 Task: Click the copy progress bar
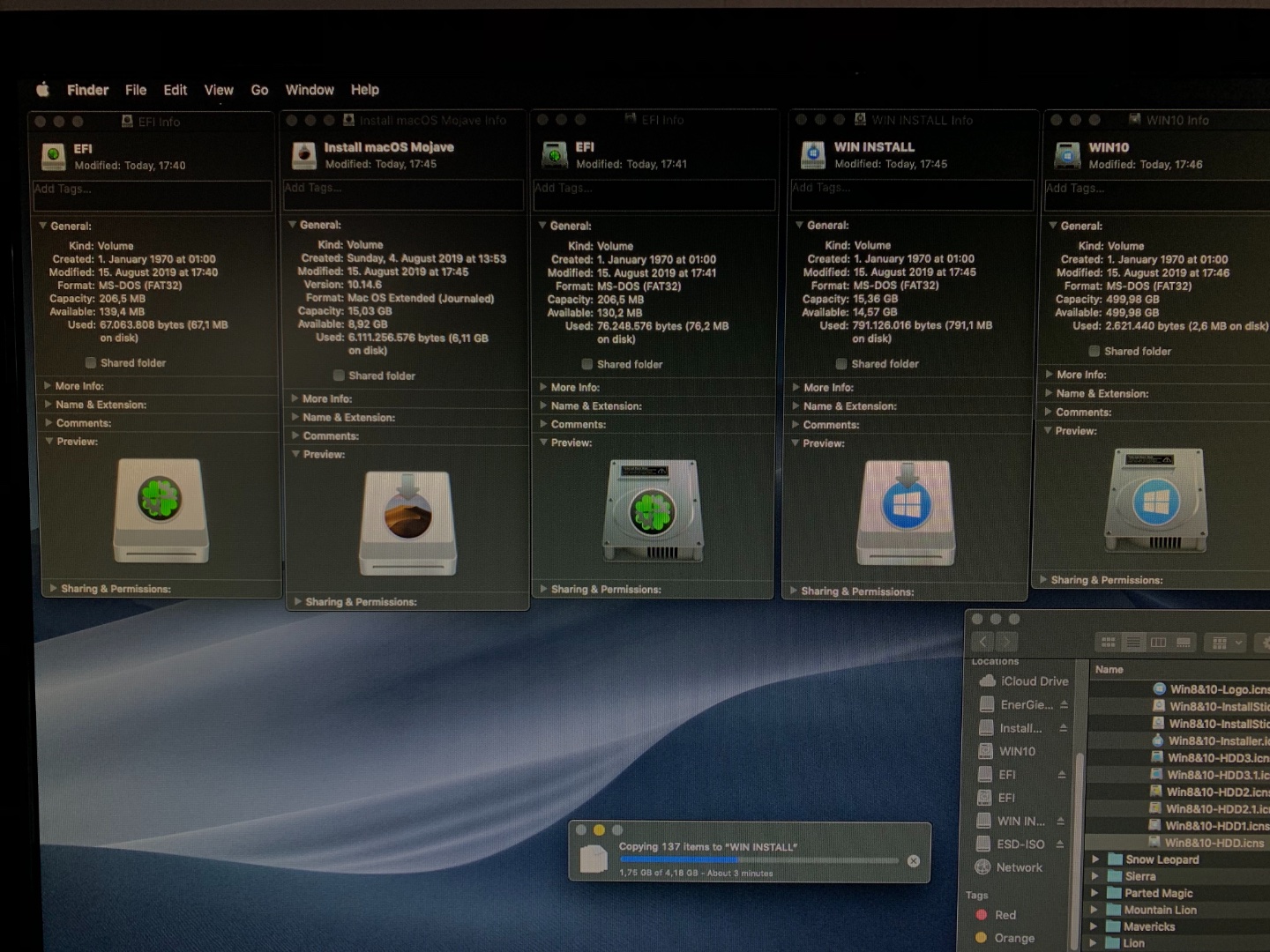[758, 859]
